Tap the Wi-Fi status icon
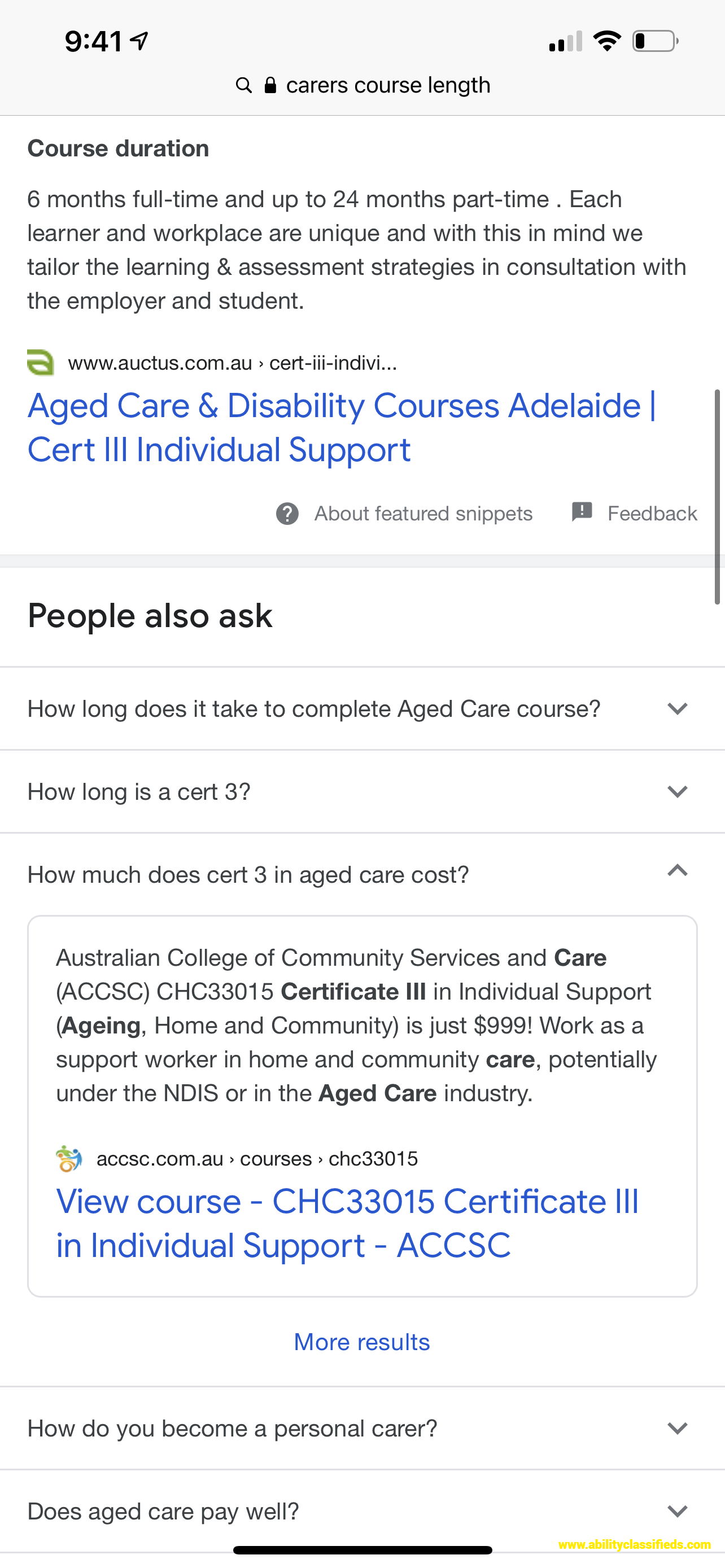The width and height of the screenshot is (725, 1568). tap(606, 41)
